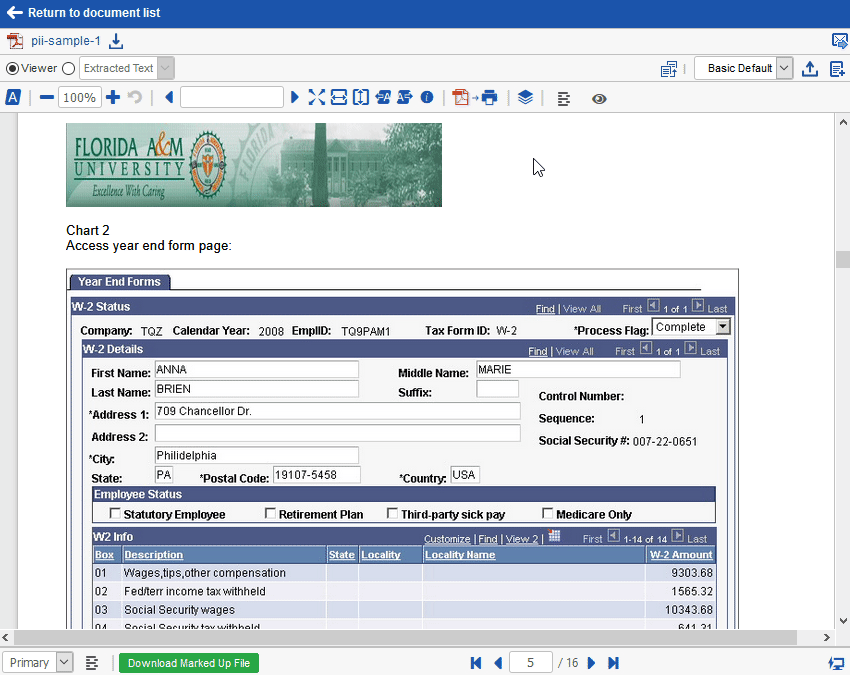Go to the previous page
The width and height of the screenshot is (850, 675).
pyautogui.click(x=498, y=663)
